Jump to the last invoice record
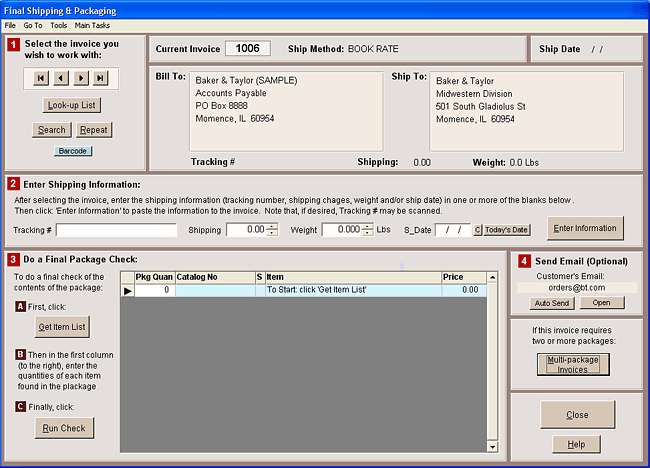650x468 pixels. click(99, 78)
